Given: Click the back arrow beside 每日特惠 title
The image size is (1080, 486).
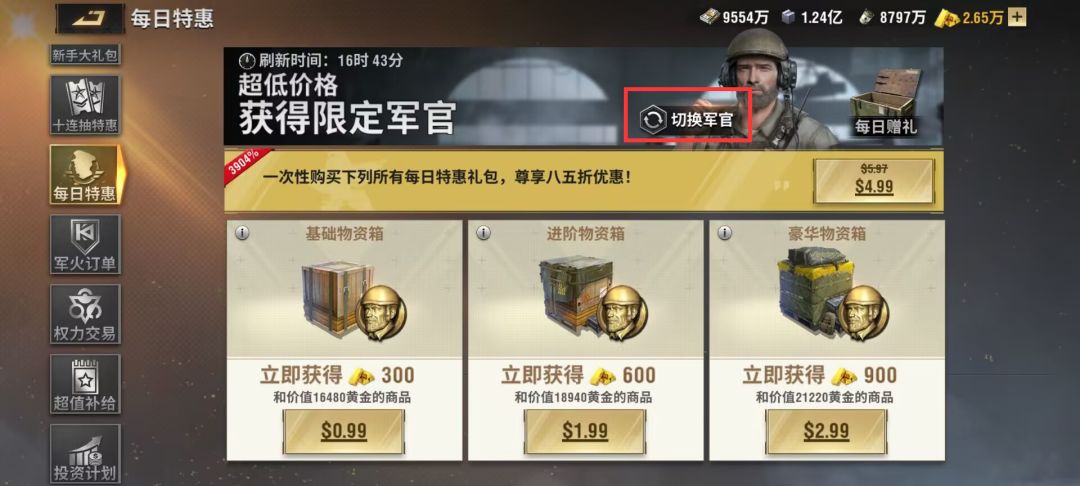Looking at the screenshot, I should [90, 19].
